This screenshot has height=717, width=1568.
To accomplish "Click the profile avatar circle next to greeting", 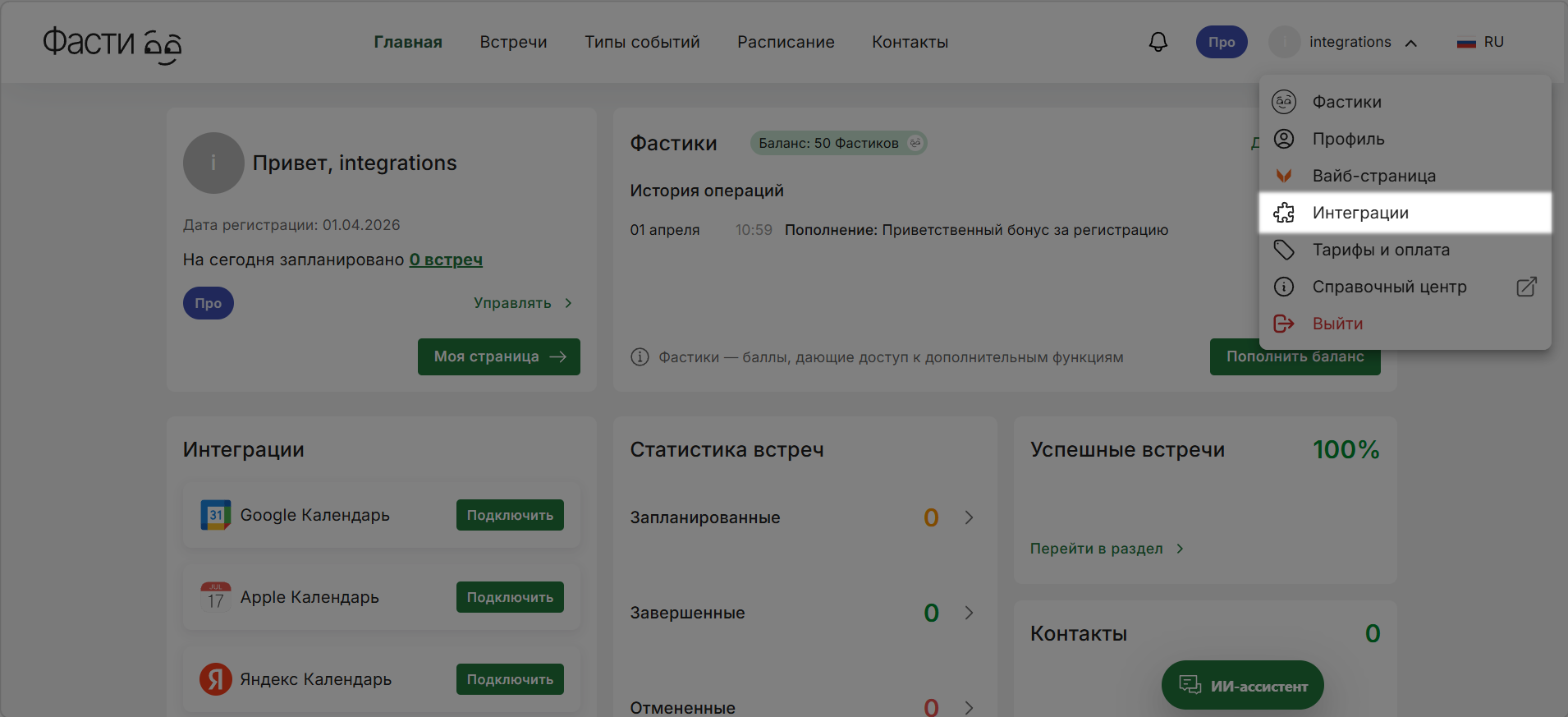I will (213, 163).
